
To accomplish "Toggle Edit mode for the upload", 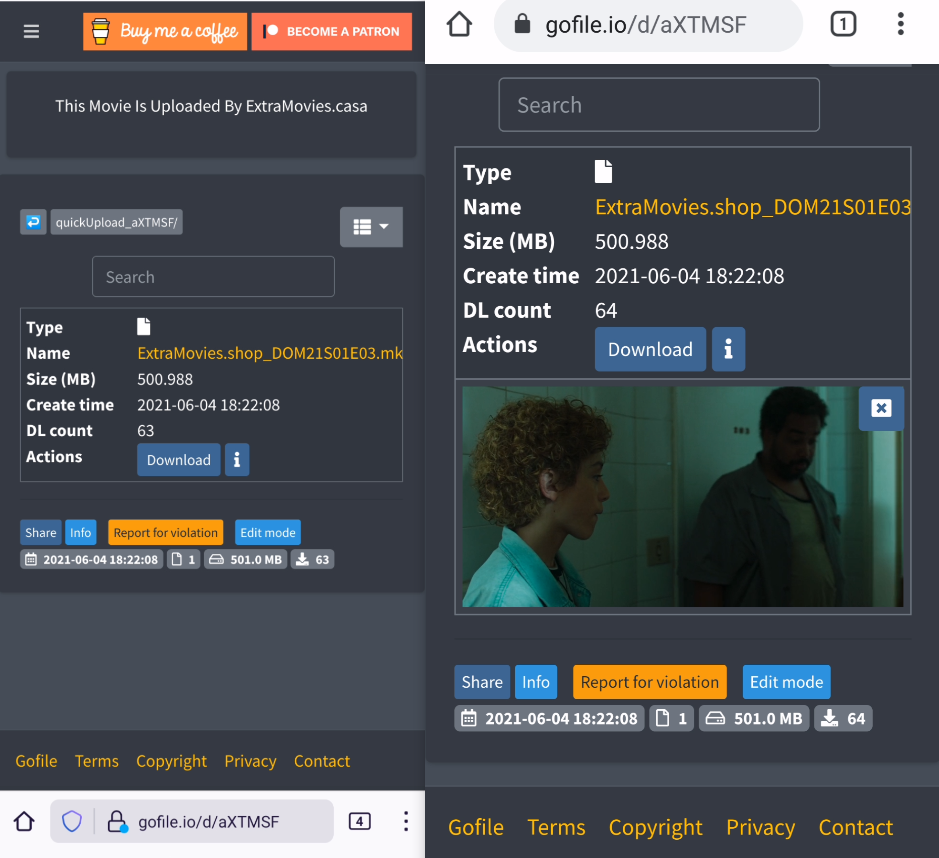I will 786,681.
